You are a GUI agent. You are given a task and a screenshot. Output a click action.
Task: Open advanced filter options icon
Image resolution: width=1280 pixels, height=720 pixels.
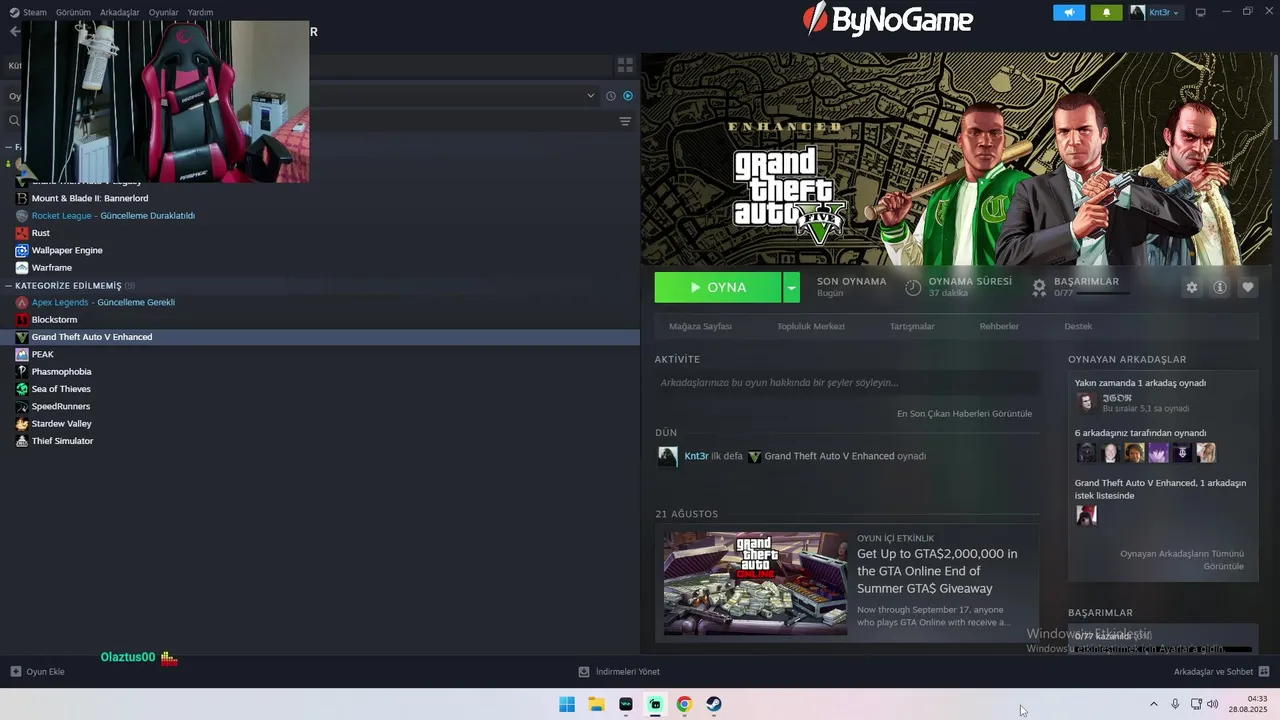(625, 121)
